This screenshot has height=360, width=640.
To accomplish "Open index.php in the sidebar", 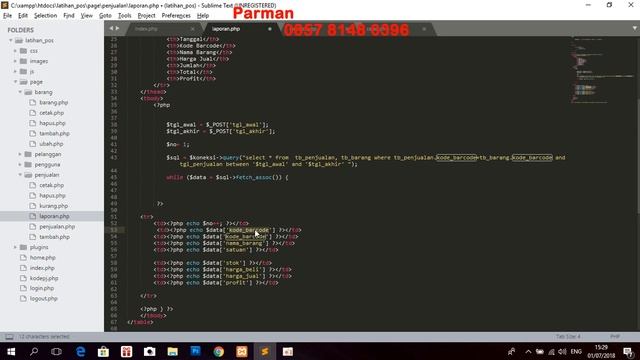I will (x=42, y=268).
